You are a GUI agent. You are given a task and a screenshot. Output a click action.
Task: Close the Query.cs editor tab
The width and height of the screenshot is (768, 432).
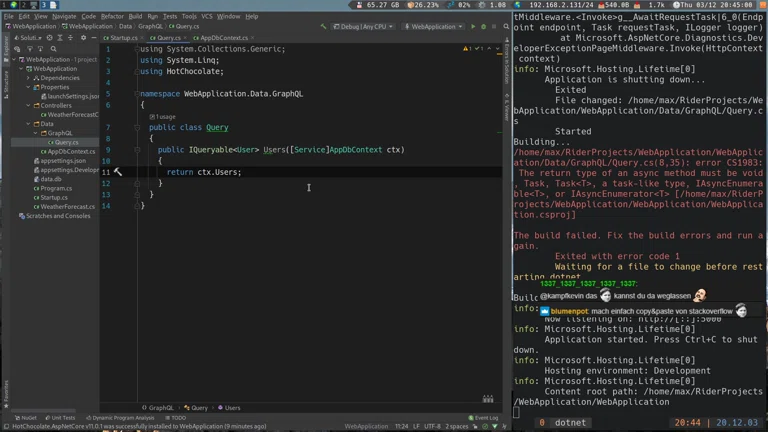coord(185,38)
